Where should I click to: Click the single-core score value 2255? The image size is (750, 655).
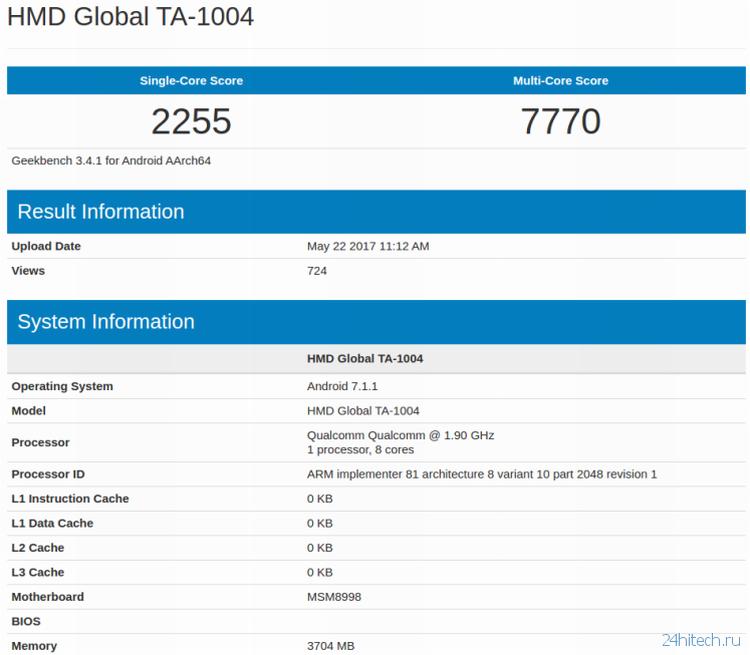point(191,121)
